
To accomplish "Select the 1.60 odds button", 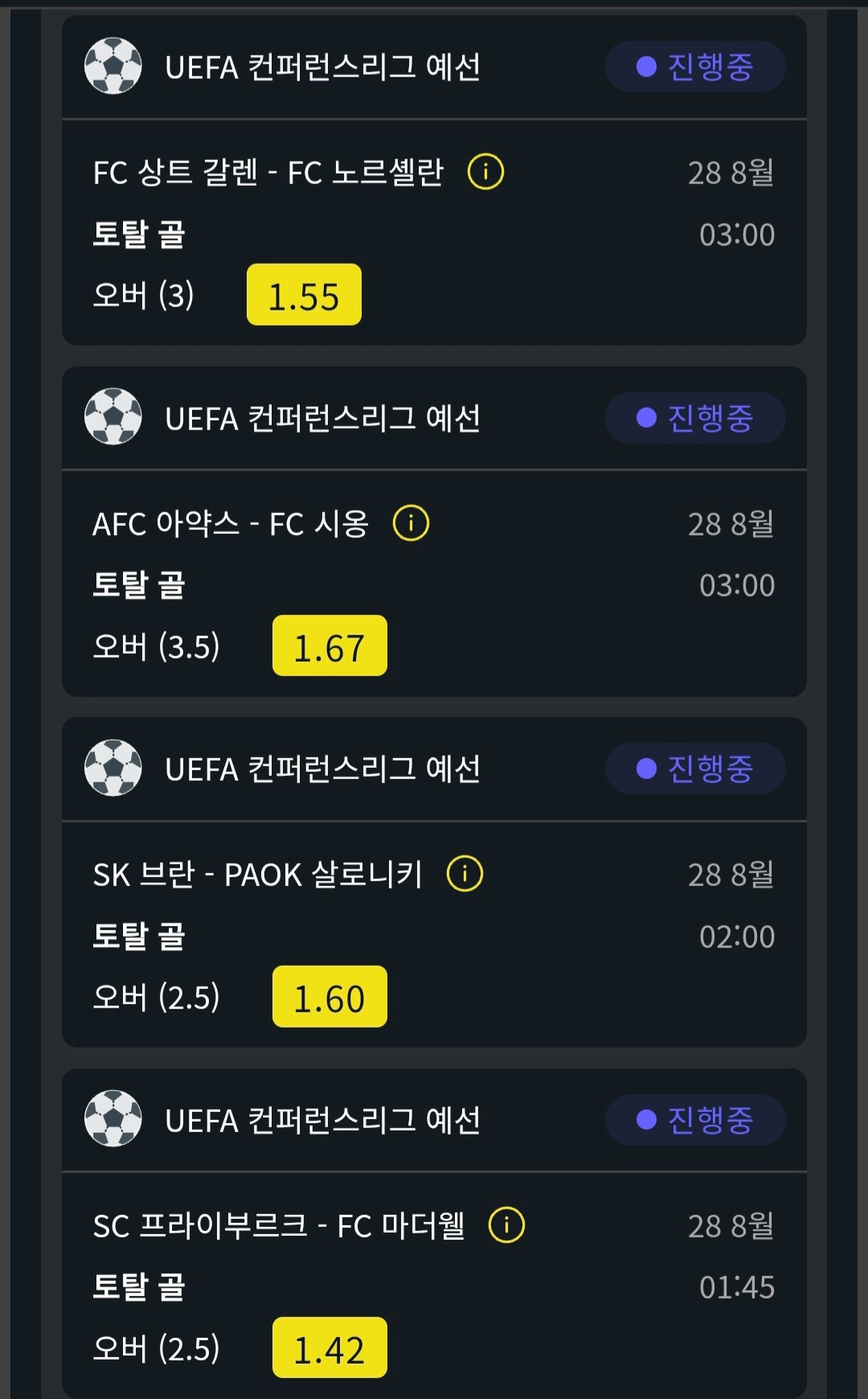I will 330,997.
